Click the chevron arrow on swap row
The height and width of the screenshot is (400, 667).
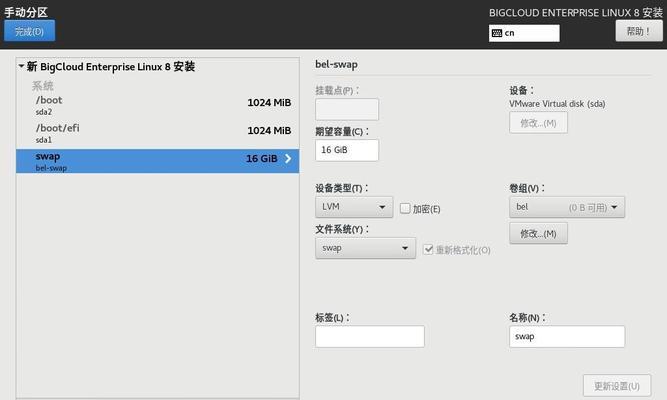(288, 159)
